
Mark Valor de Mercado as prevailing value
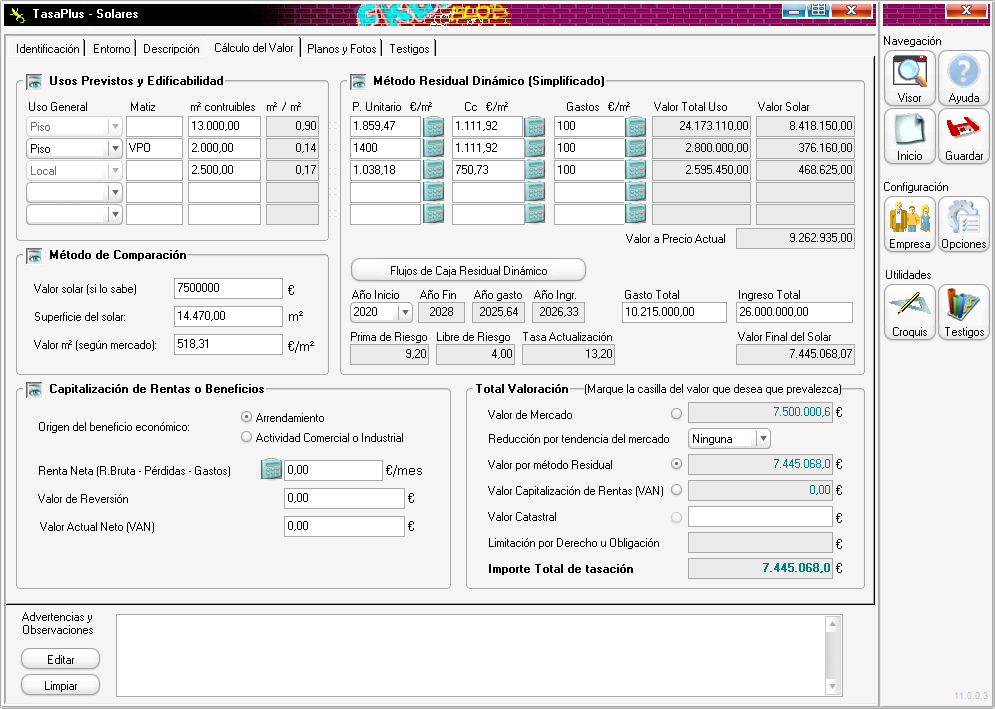point(677,413)
